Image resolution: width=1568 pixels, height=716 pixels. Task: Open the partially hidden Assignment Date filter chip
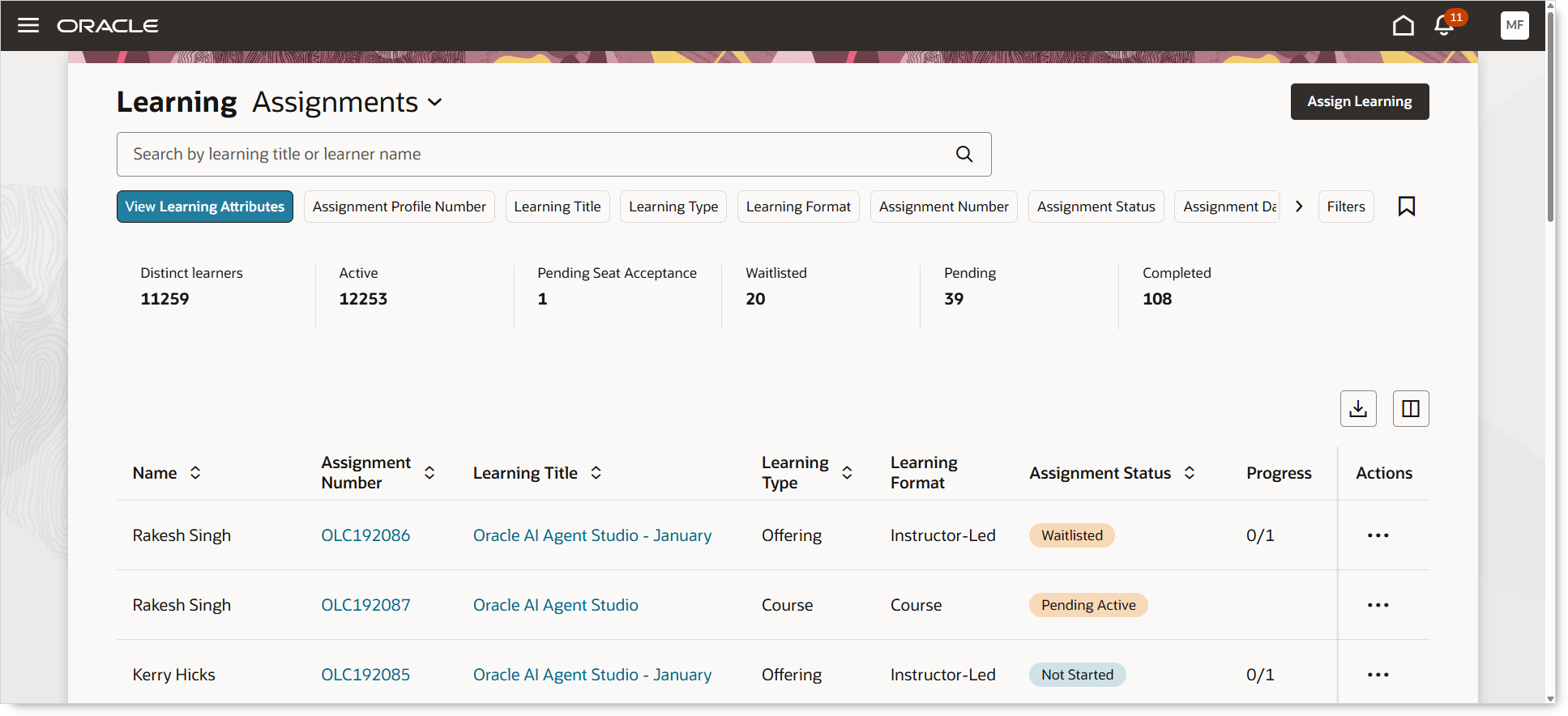coord(1228,207)
